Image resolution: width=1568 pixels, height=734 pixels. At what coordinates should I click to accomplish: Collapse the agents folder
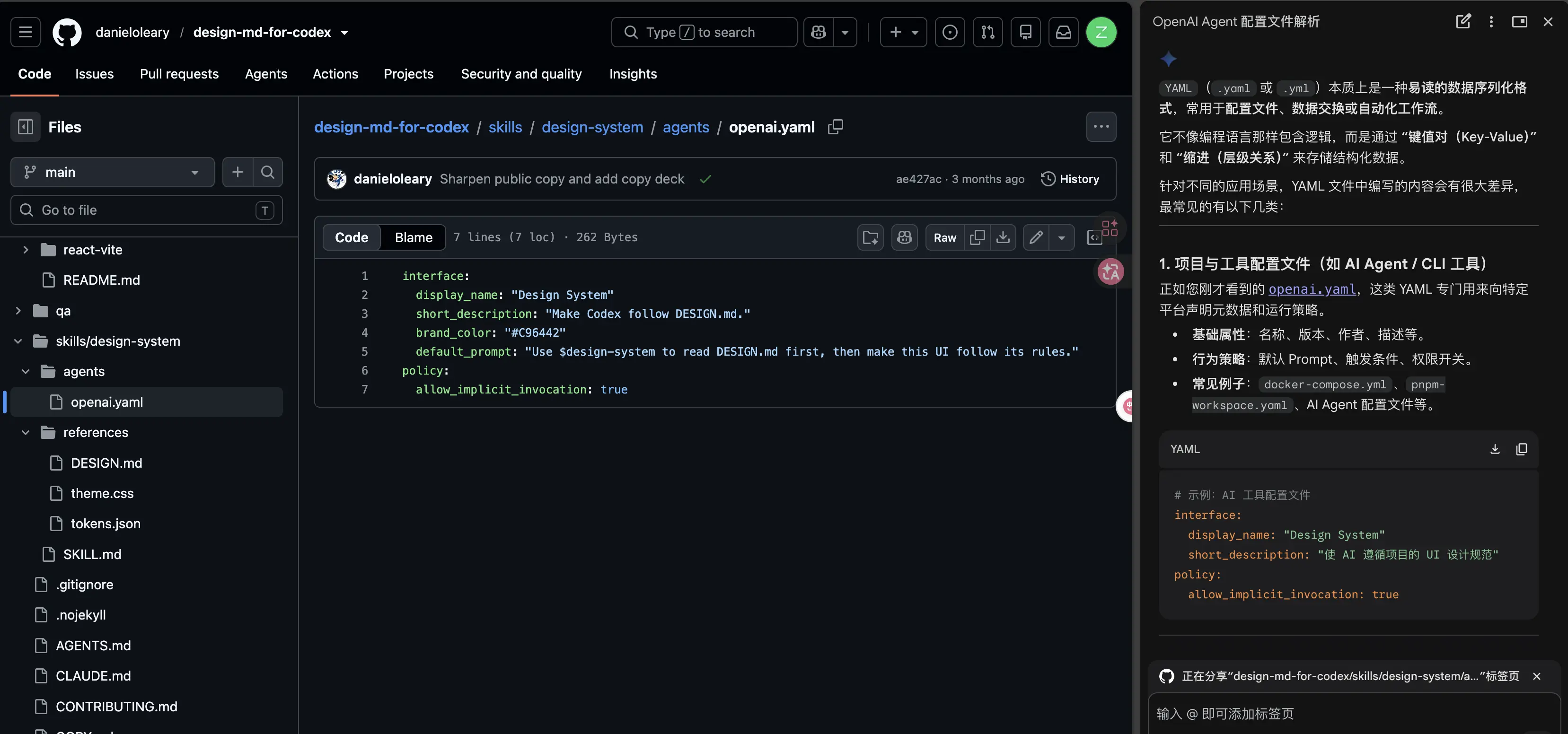click(x=26, y=371)
